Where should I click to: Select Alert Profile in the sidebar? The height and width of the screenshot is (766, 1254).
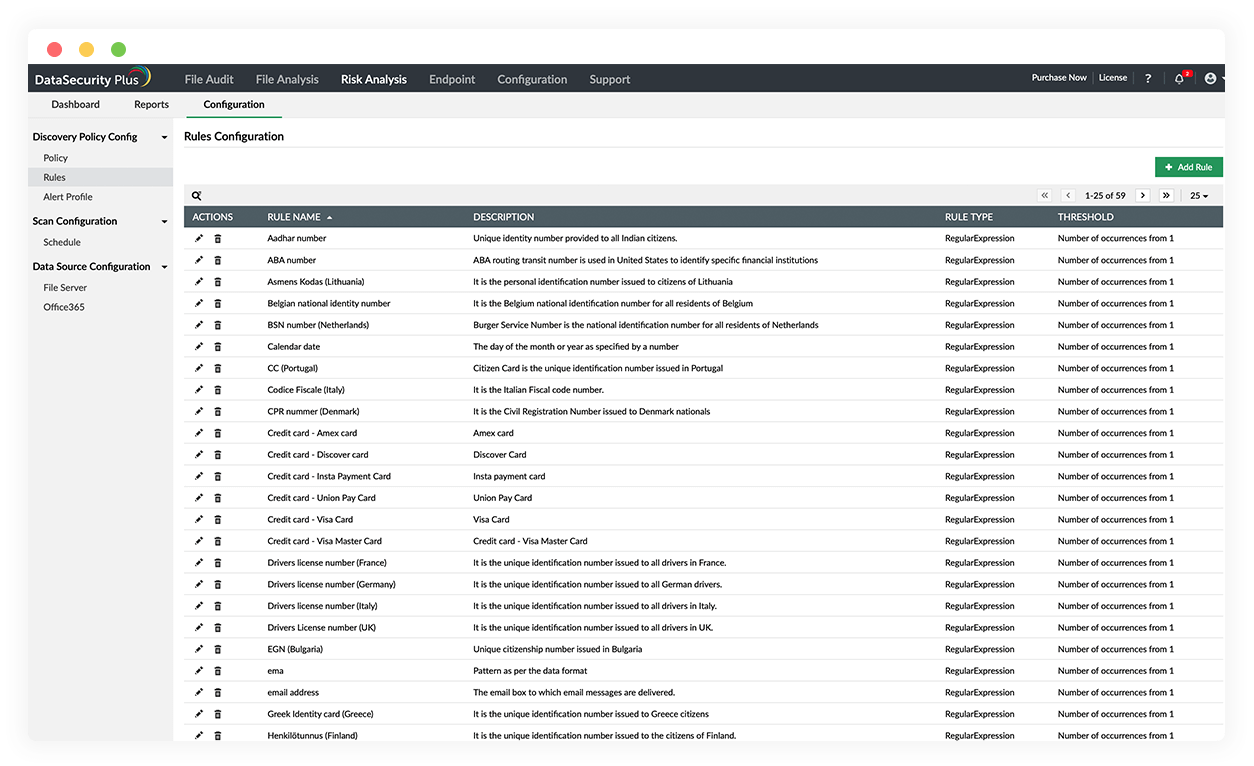tap(66, 197)
